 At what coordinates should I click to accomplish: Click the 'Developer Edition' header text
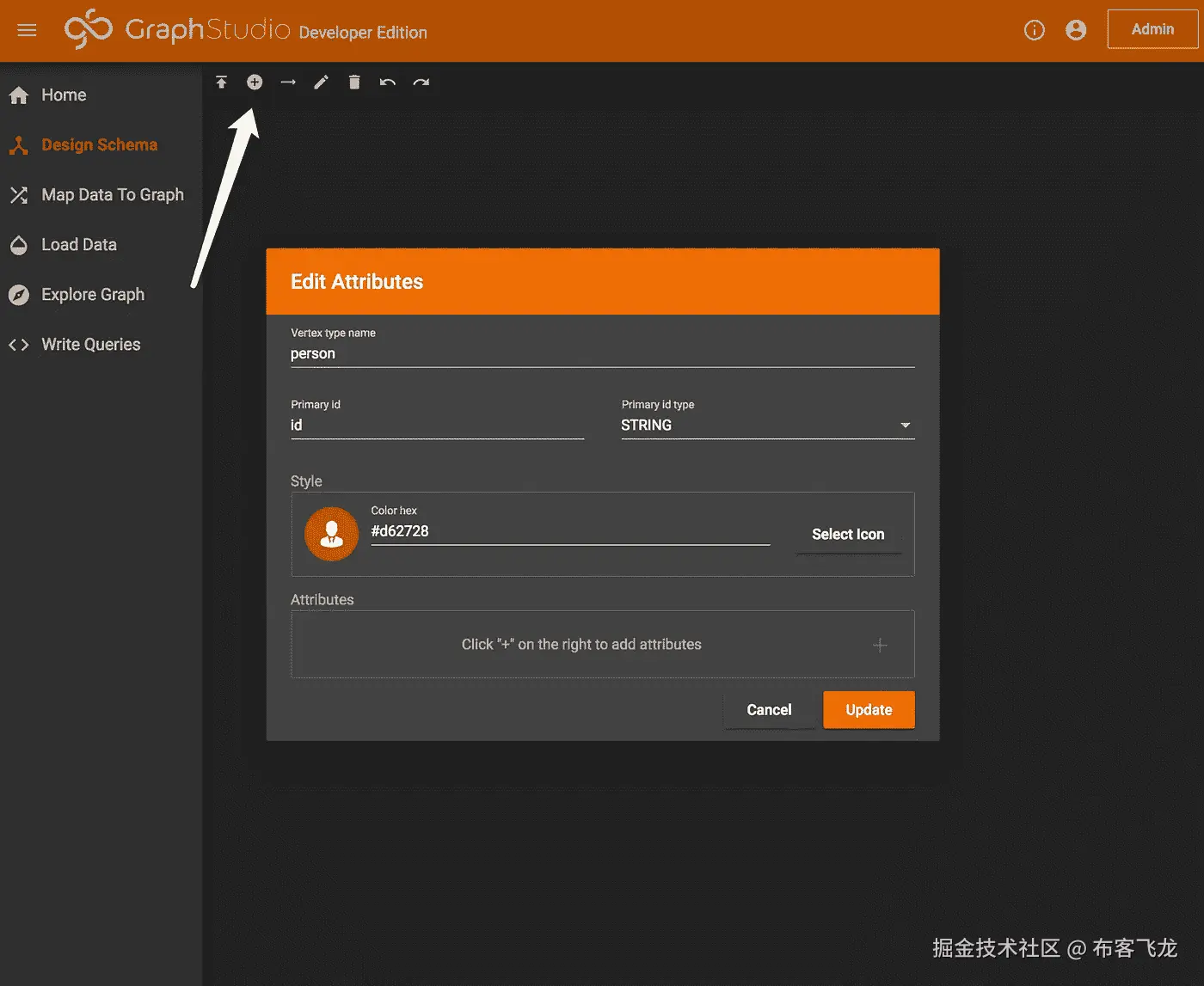click(x=363, y=33)
